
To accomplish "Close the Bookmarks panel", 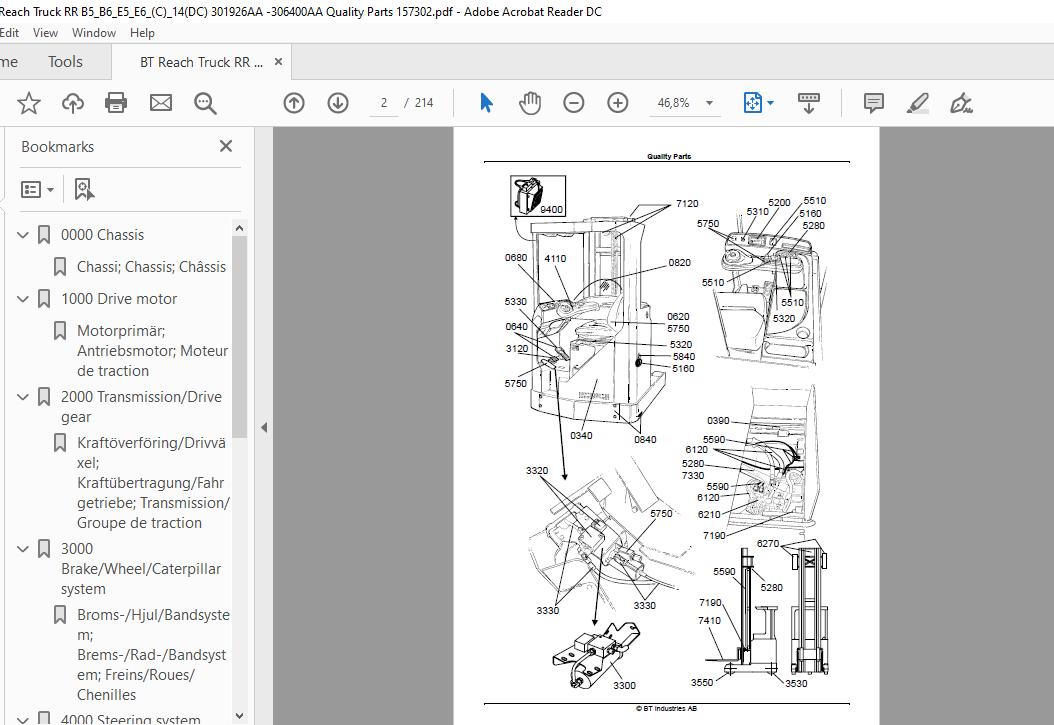I will click(226, 146).
